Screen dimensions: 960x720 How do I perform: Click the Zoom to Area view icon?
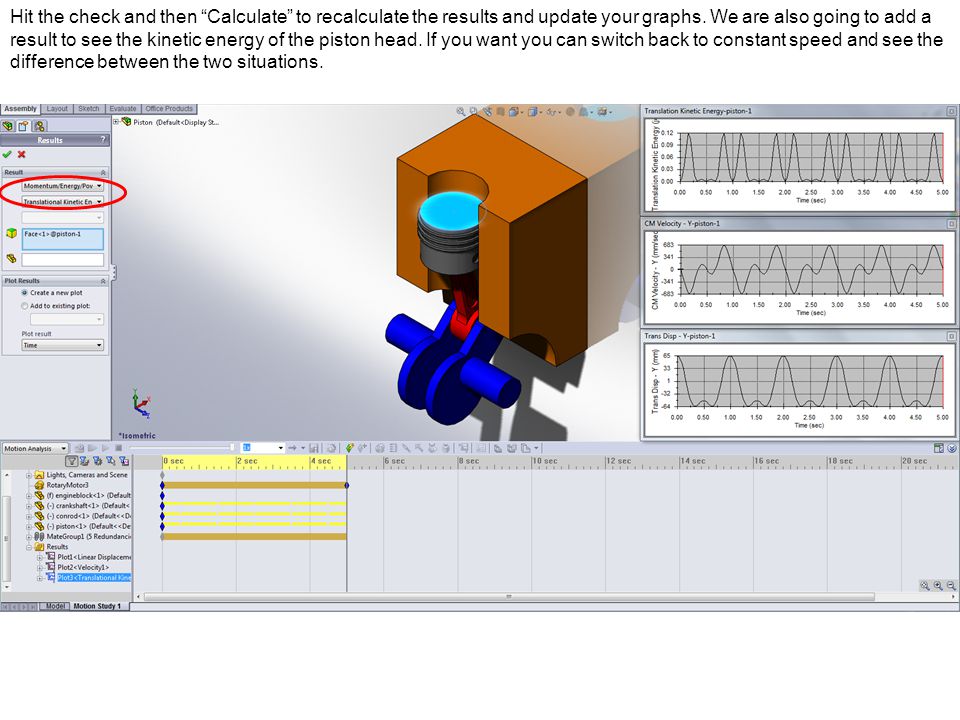(x=473, y=111)
